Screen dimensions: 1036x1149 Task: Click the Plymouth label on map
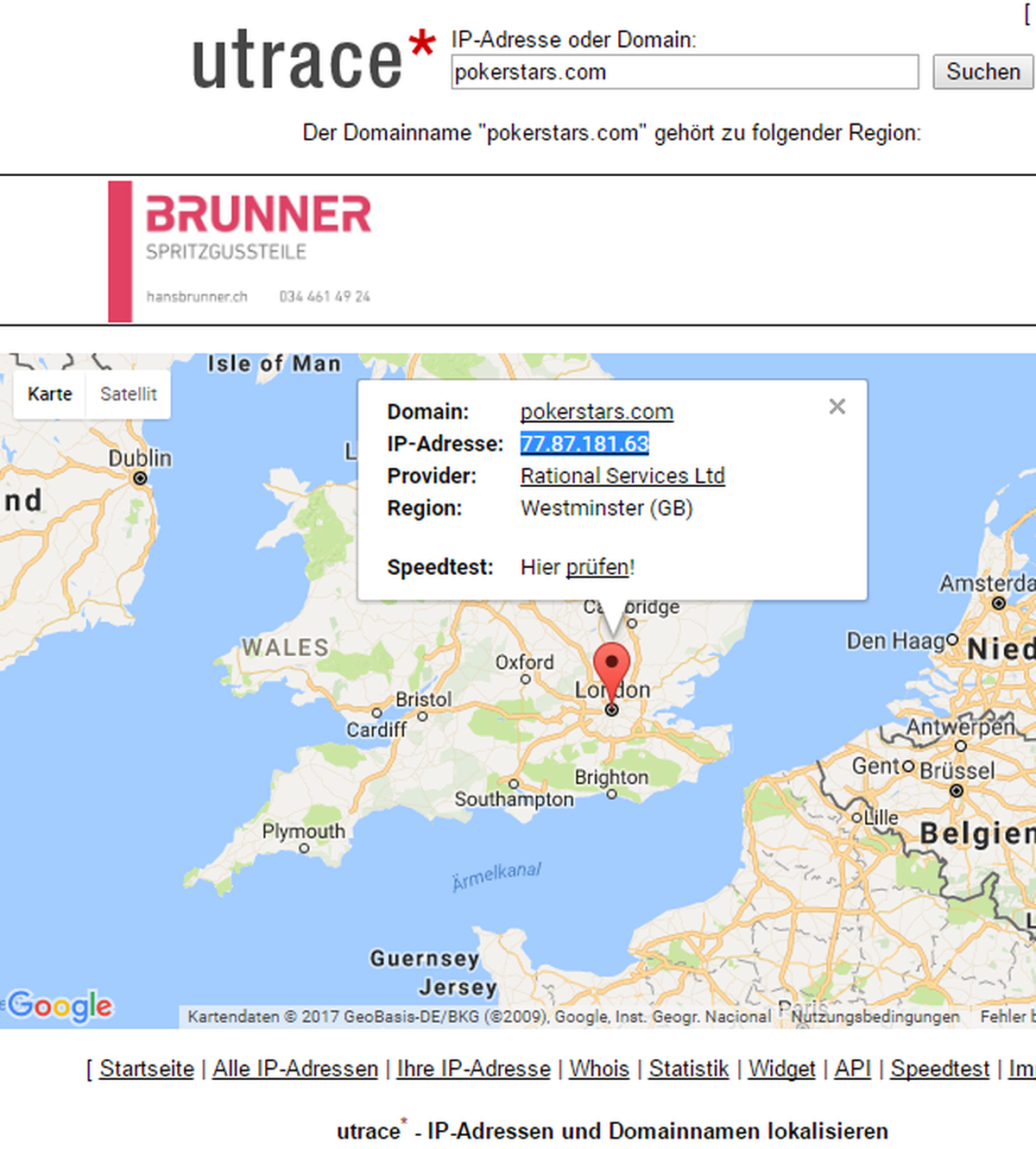point(303,831)
